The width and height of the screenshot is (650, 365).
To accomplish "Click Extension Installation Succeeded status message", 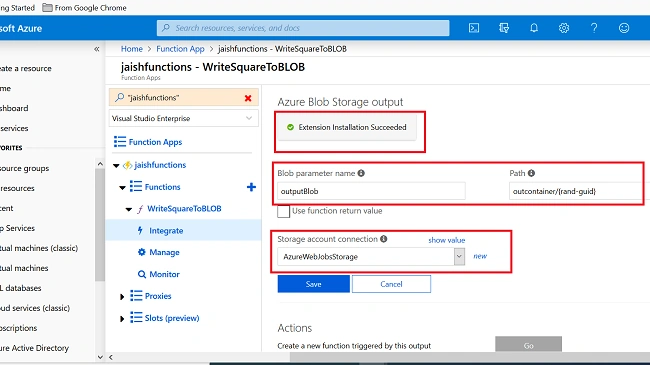I will pyautogui.click(x=347, y=127).
